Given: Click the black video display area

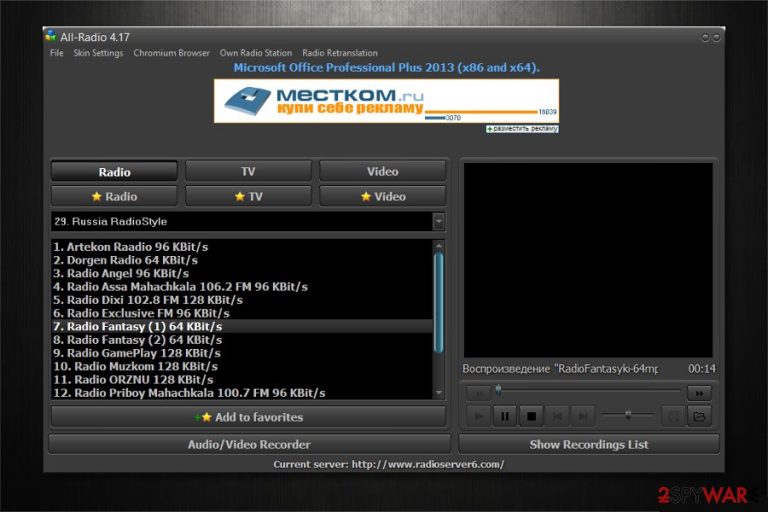Looking at the screenshot, I should pos(588,260).
